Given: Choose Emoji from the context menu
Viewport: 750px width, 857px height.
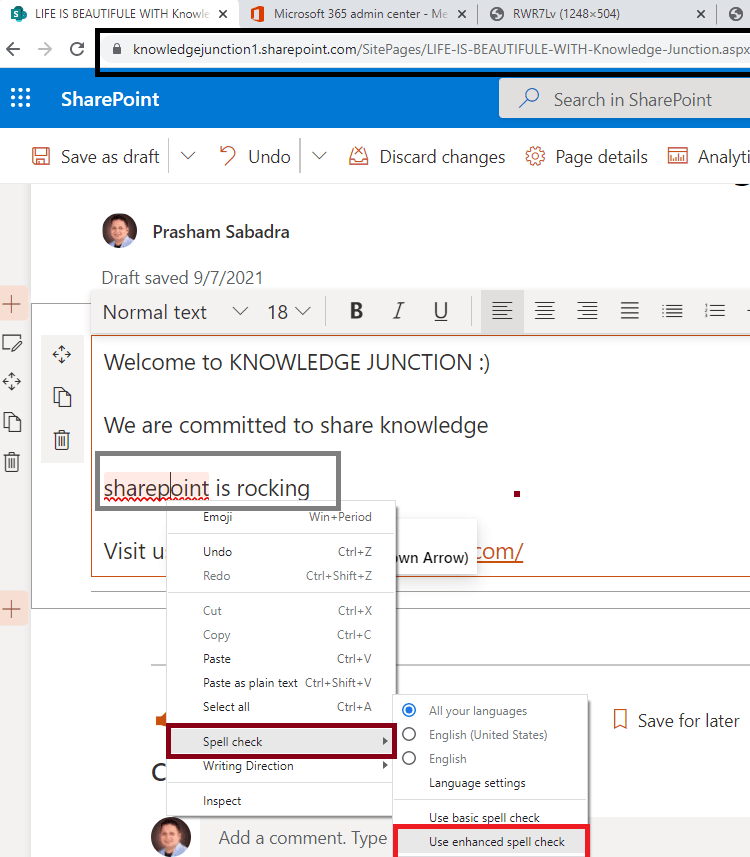Looking at the screenshot, I should (281, 517).
